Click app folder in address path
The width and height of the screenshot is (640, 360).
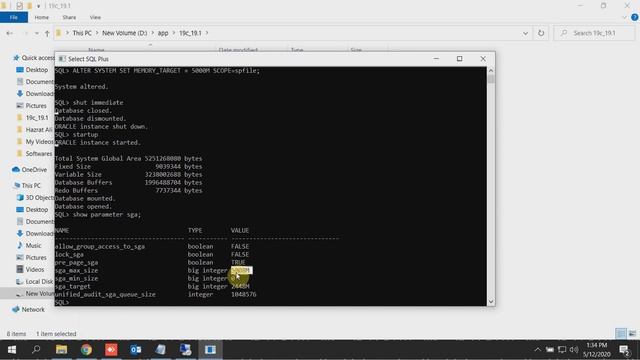point(163,33)
